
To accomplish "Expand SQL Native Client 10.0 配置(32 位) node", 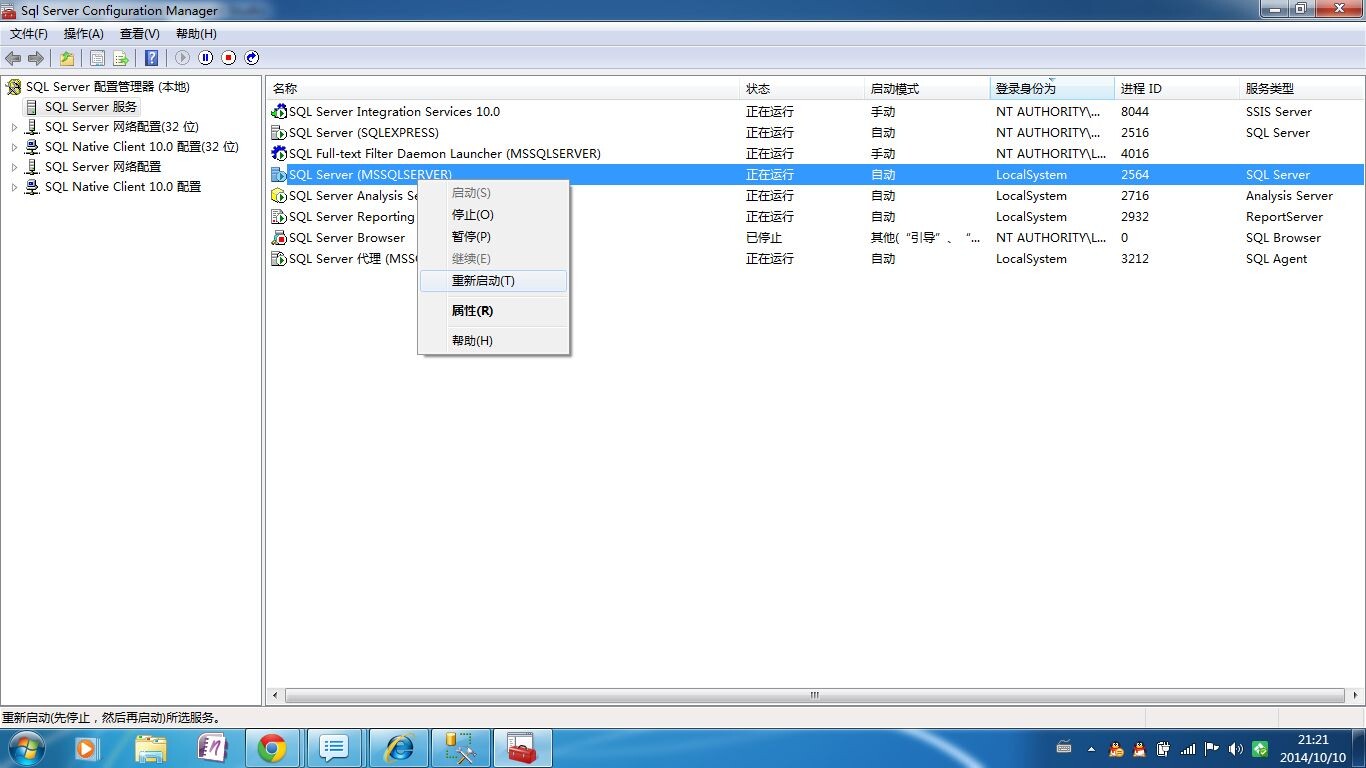I will [14, 147].
